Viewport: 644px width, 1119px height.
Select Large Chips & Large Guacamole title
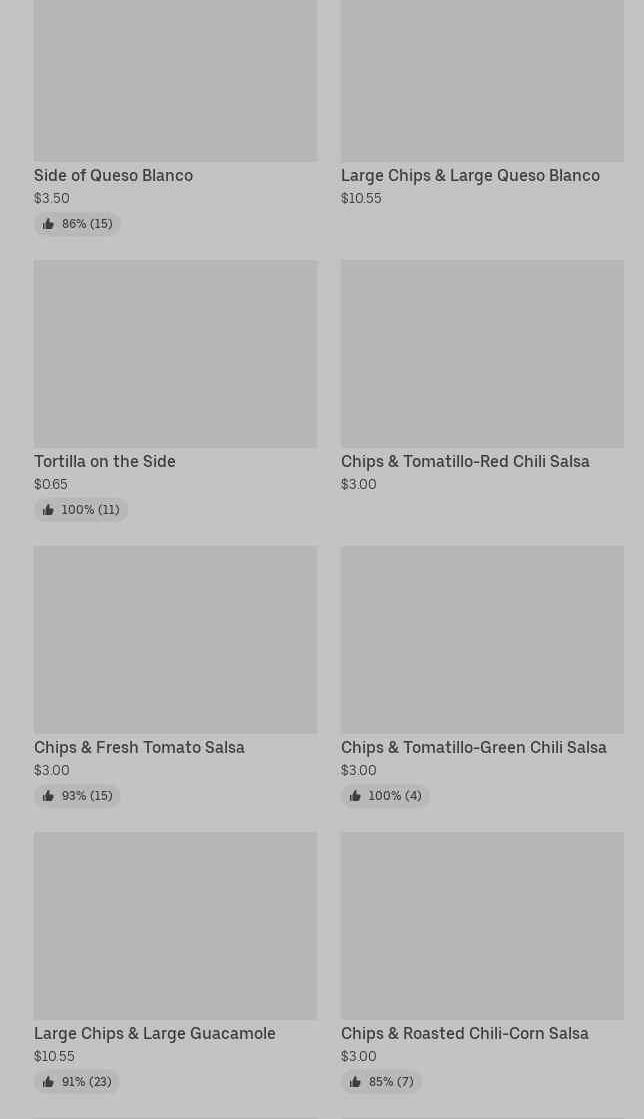[154, 1034]
